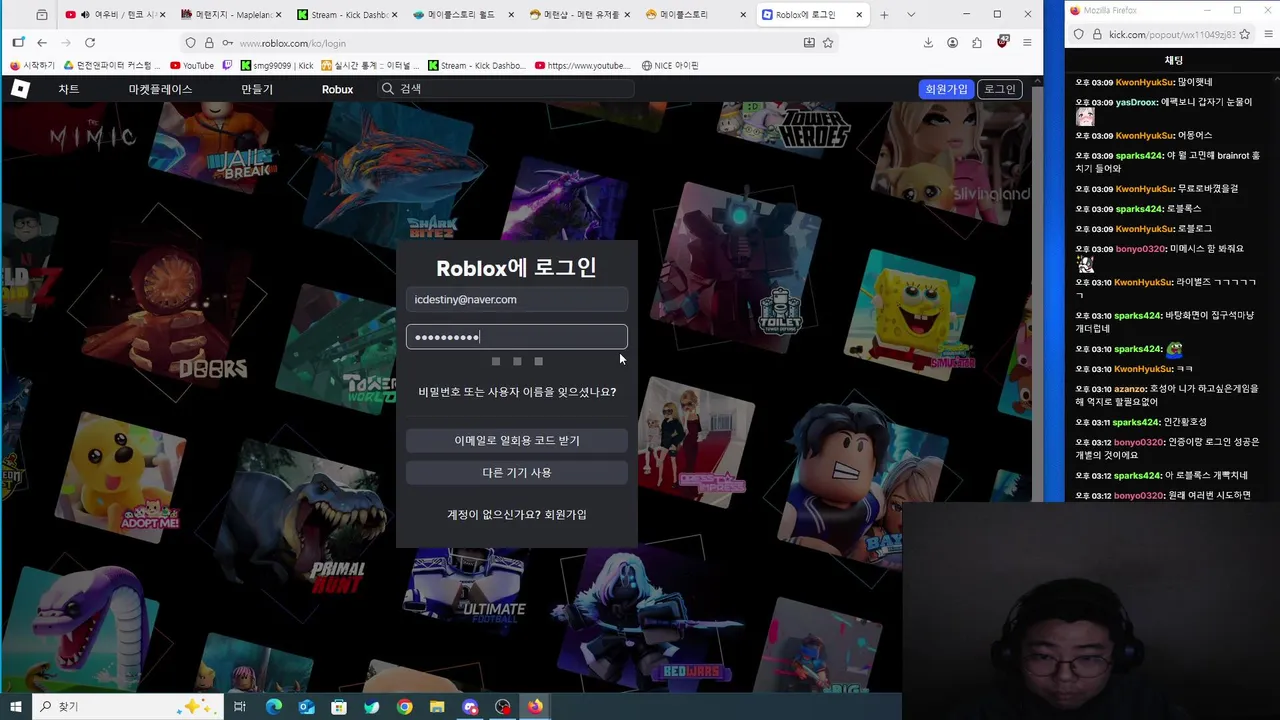Click 다른 기기 사용 button
Screen dimensions: 1280x720
pyautogui.click(x=517, y=472)
